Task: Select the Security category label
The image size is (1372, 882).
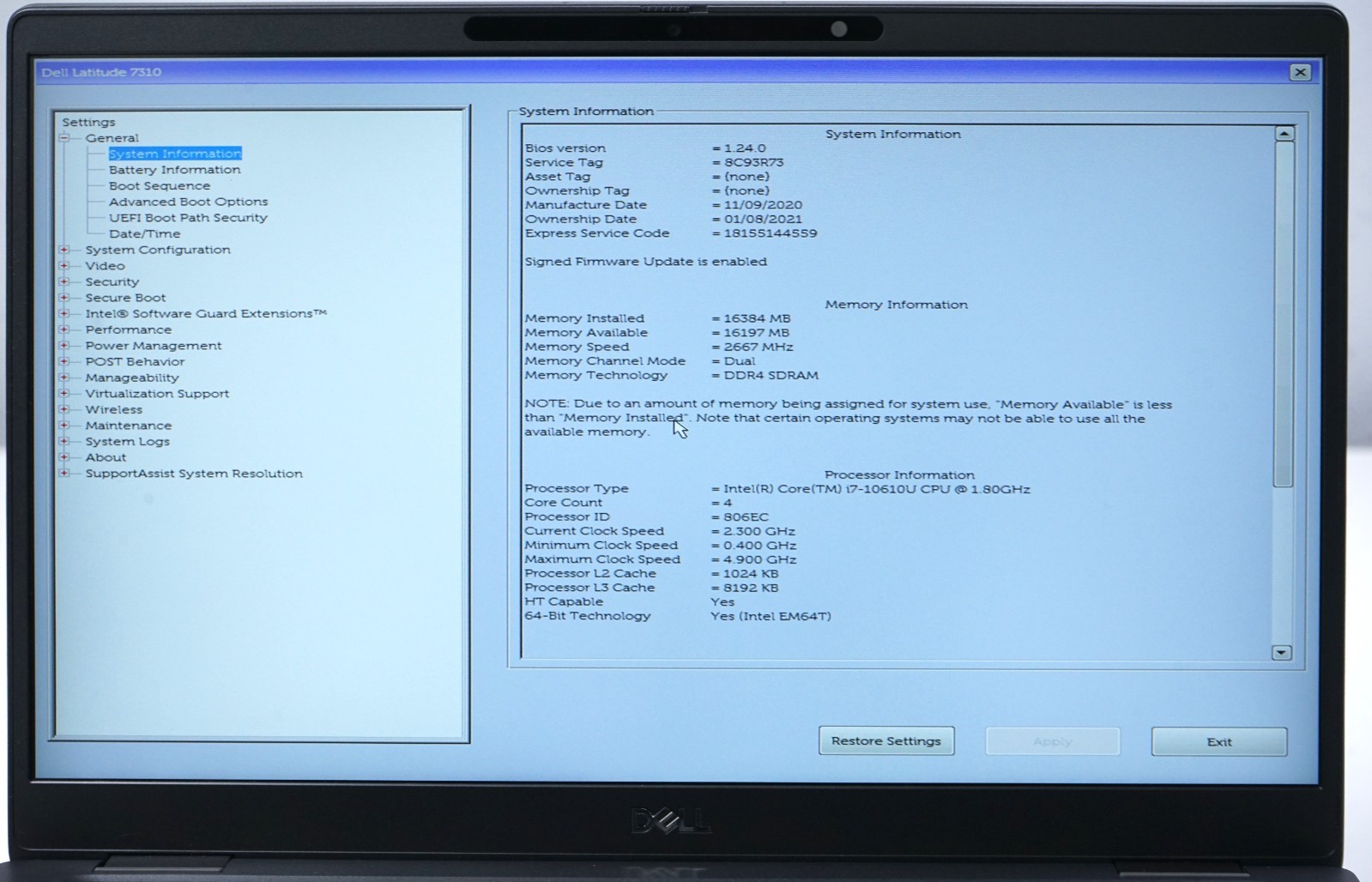Action: coord(112,281)
